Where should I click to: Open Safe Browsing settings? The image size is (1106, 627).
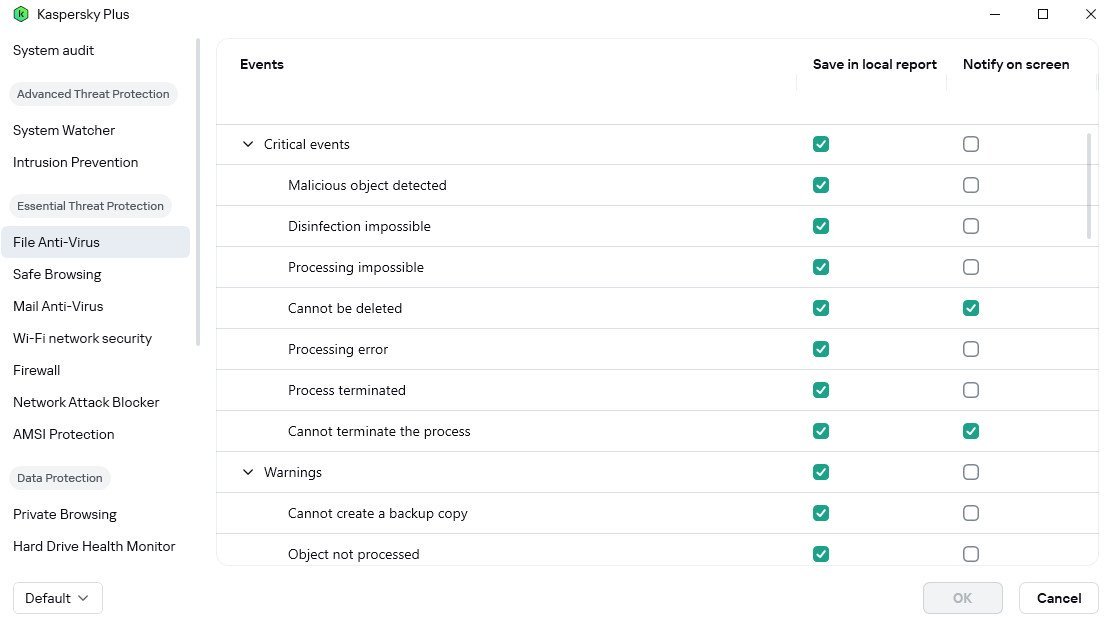pyautogui.click(x=57, y=274)
